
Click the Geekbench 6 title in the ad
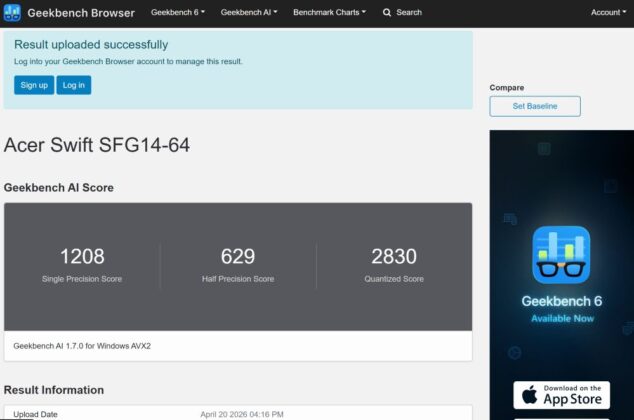[x=562, y=301]
